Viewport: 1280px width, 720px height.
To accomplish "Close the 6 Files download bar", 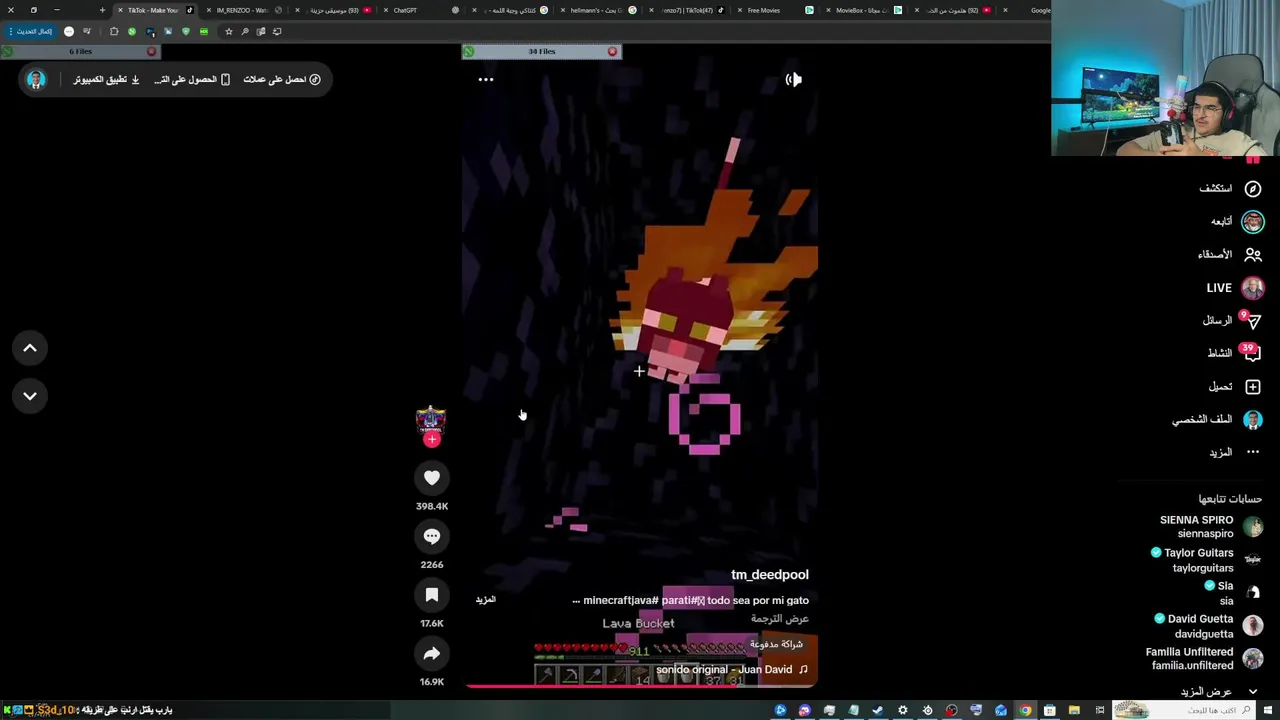I will (151, 51).
